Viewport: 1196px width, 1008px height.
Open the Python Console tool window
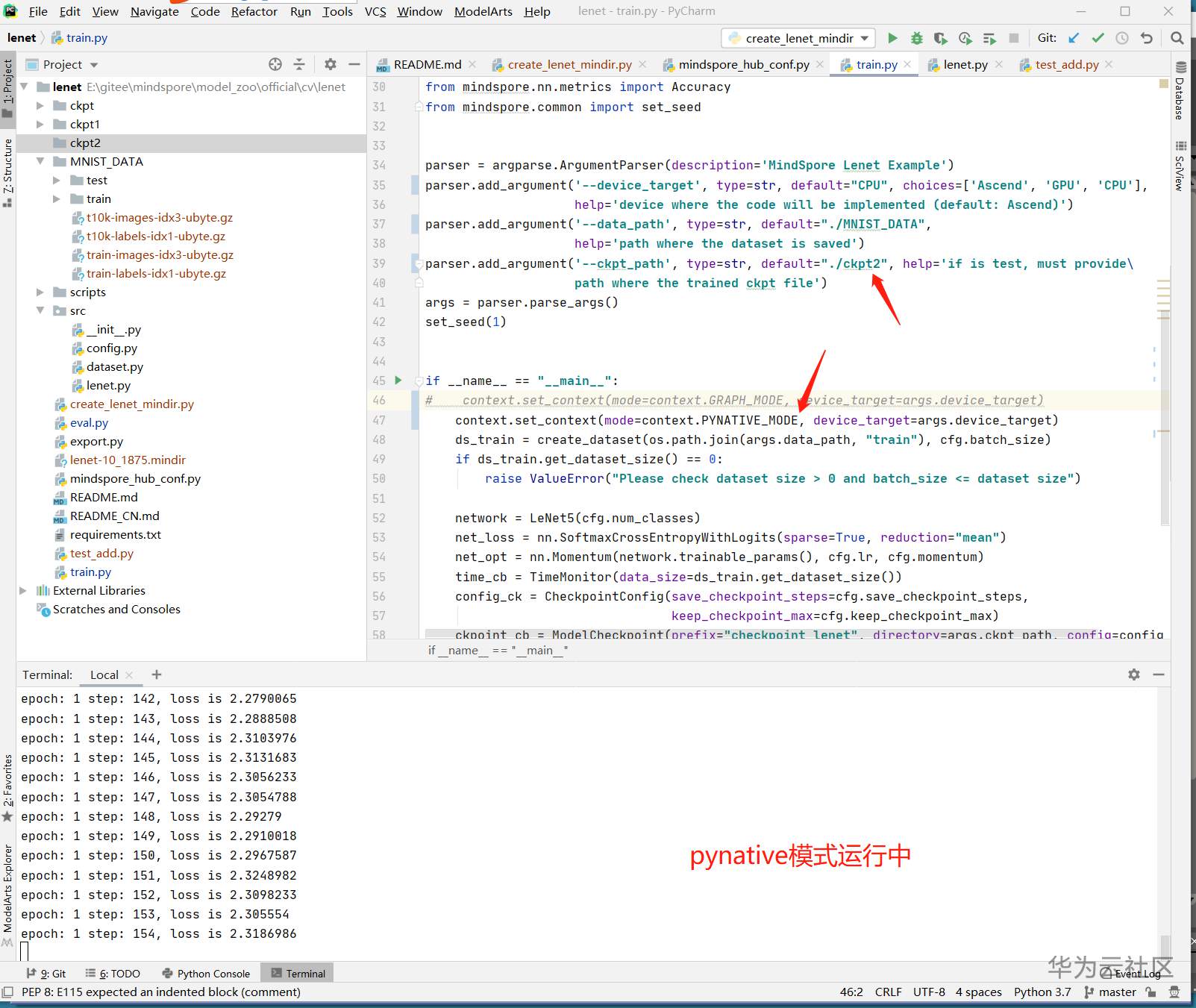coord(206,973)
